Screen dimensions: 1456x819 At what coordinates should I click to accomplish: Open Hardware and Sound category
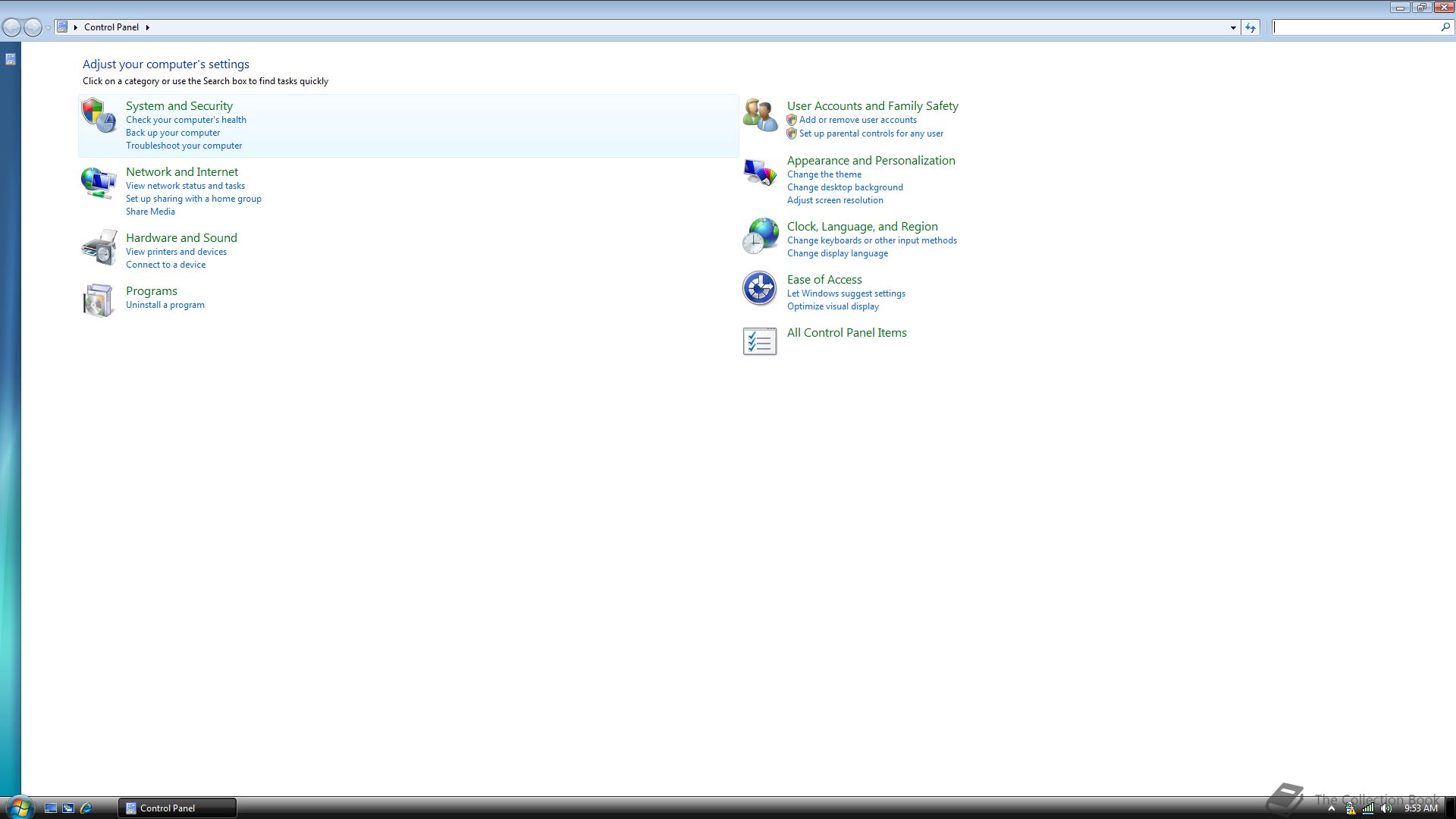(x=181, y=238)
